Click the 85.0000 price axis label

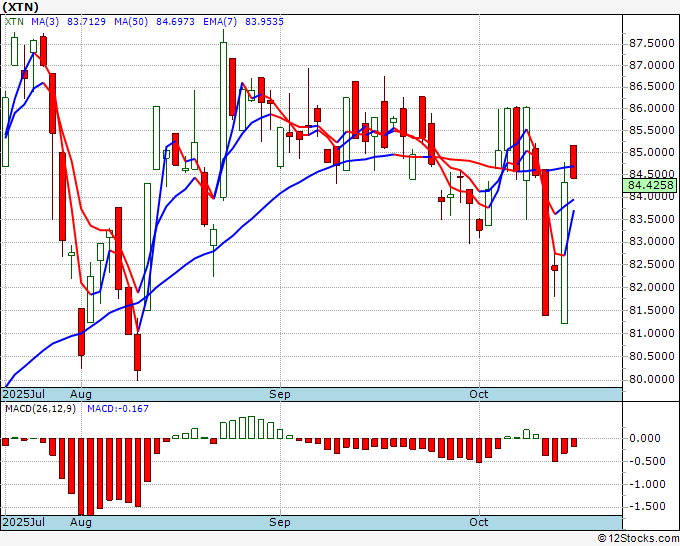pos(652,153)
